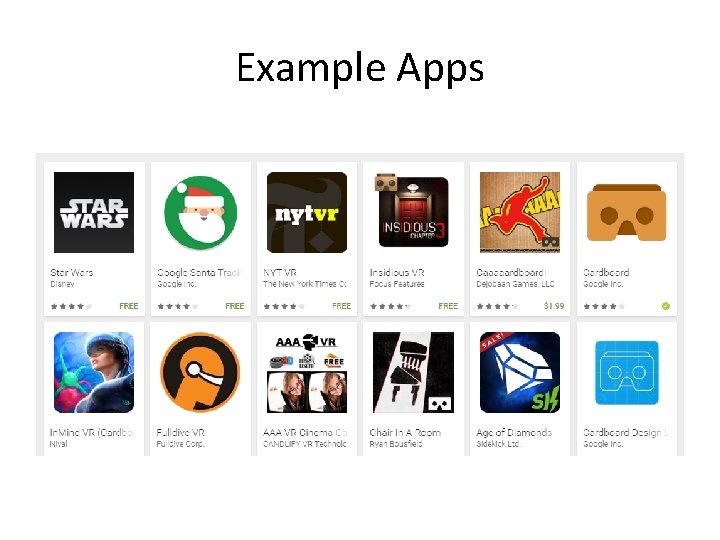Open the Star Wars app icon

coord(94,212)
